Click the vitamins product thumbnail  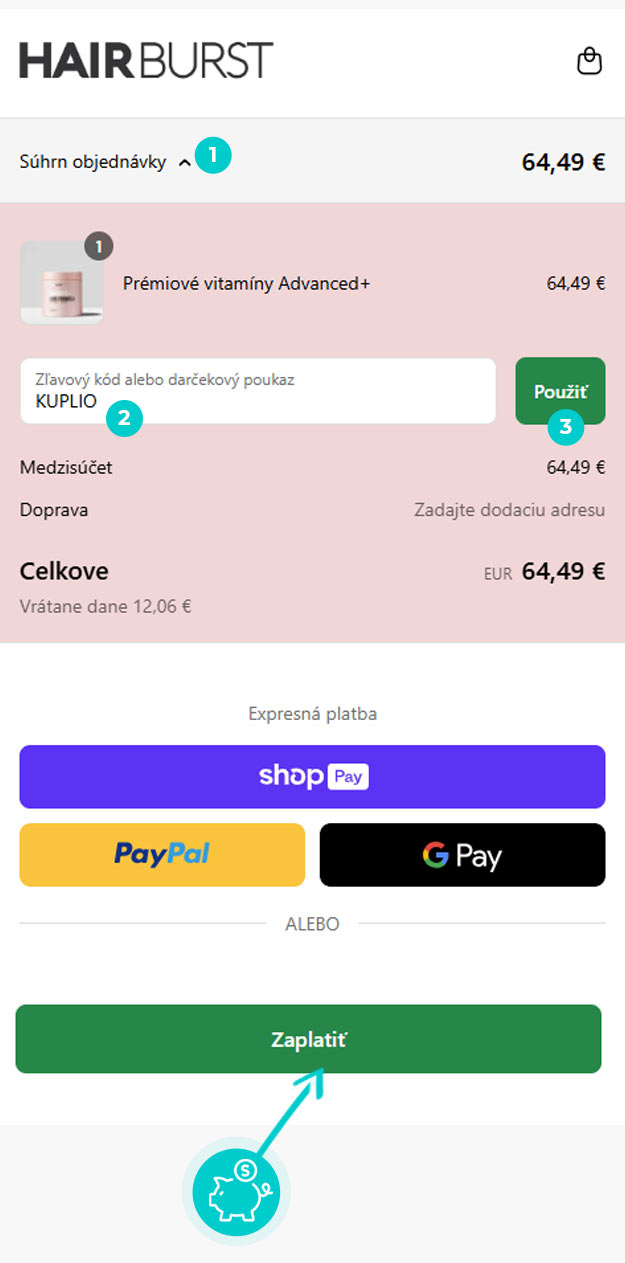point(61,283)
